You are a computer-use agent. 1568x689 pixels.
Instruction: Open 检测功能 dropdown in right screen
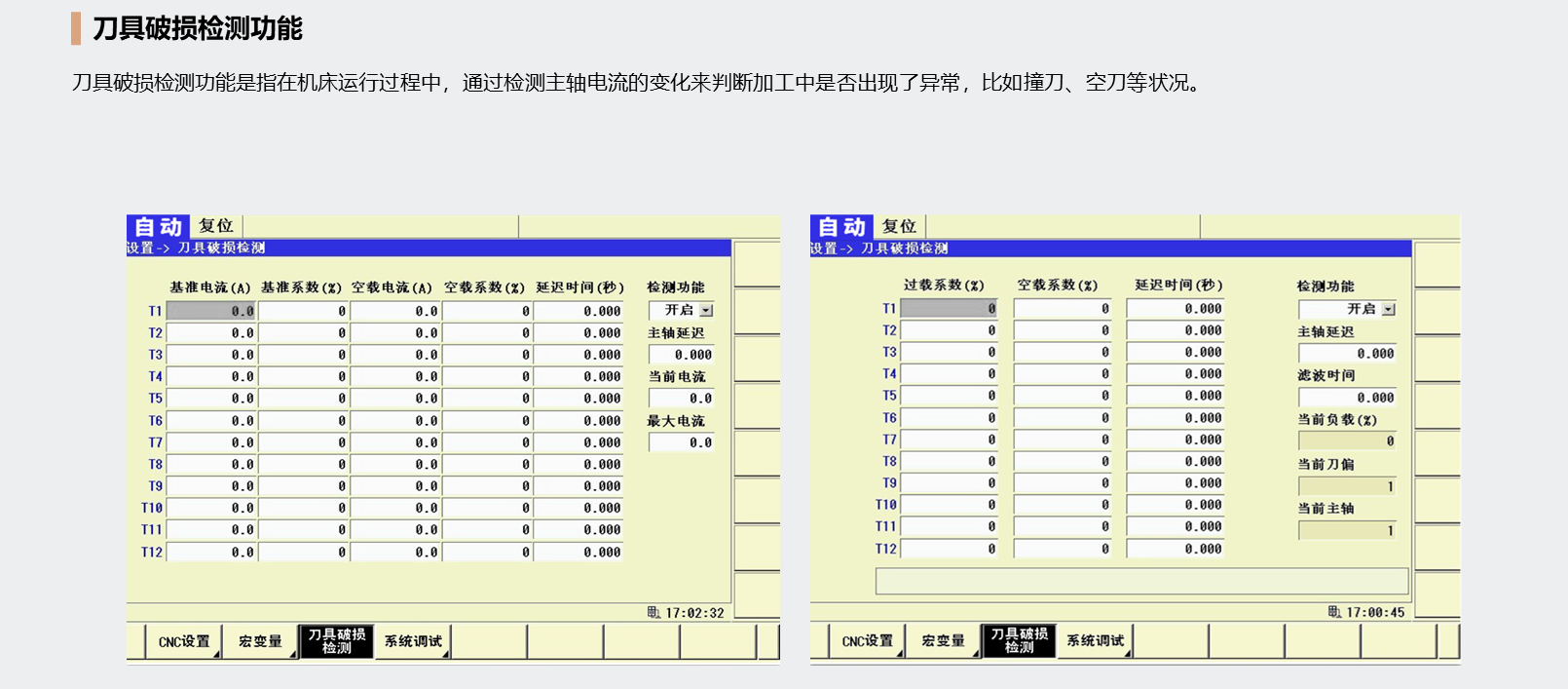1388,309
